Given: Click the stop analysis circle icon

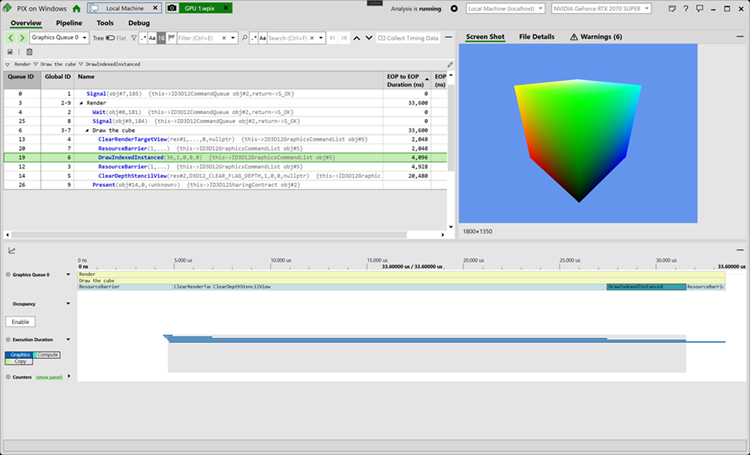Looking at the screenshot, I should coord(454,8).
